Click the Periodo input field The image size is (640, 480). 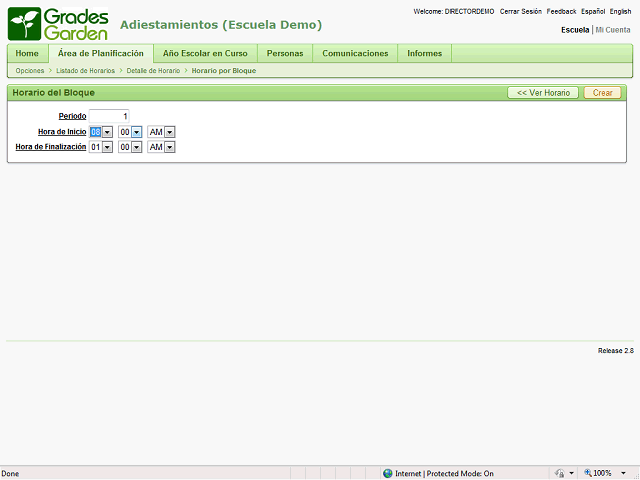[109, 116]
